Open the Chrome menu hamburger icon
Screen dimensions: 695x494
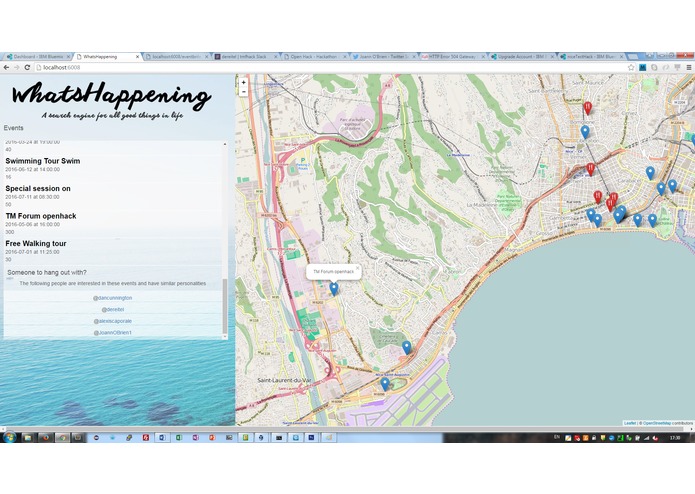tap(689, 67)
